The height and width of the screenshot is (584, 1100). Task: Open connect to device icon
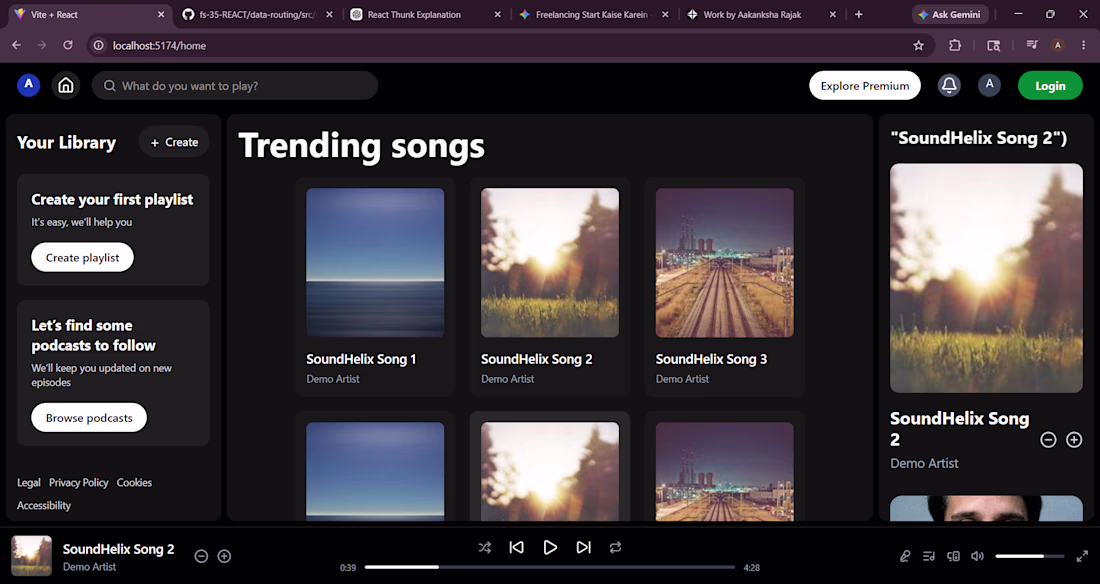click(953, 556)
